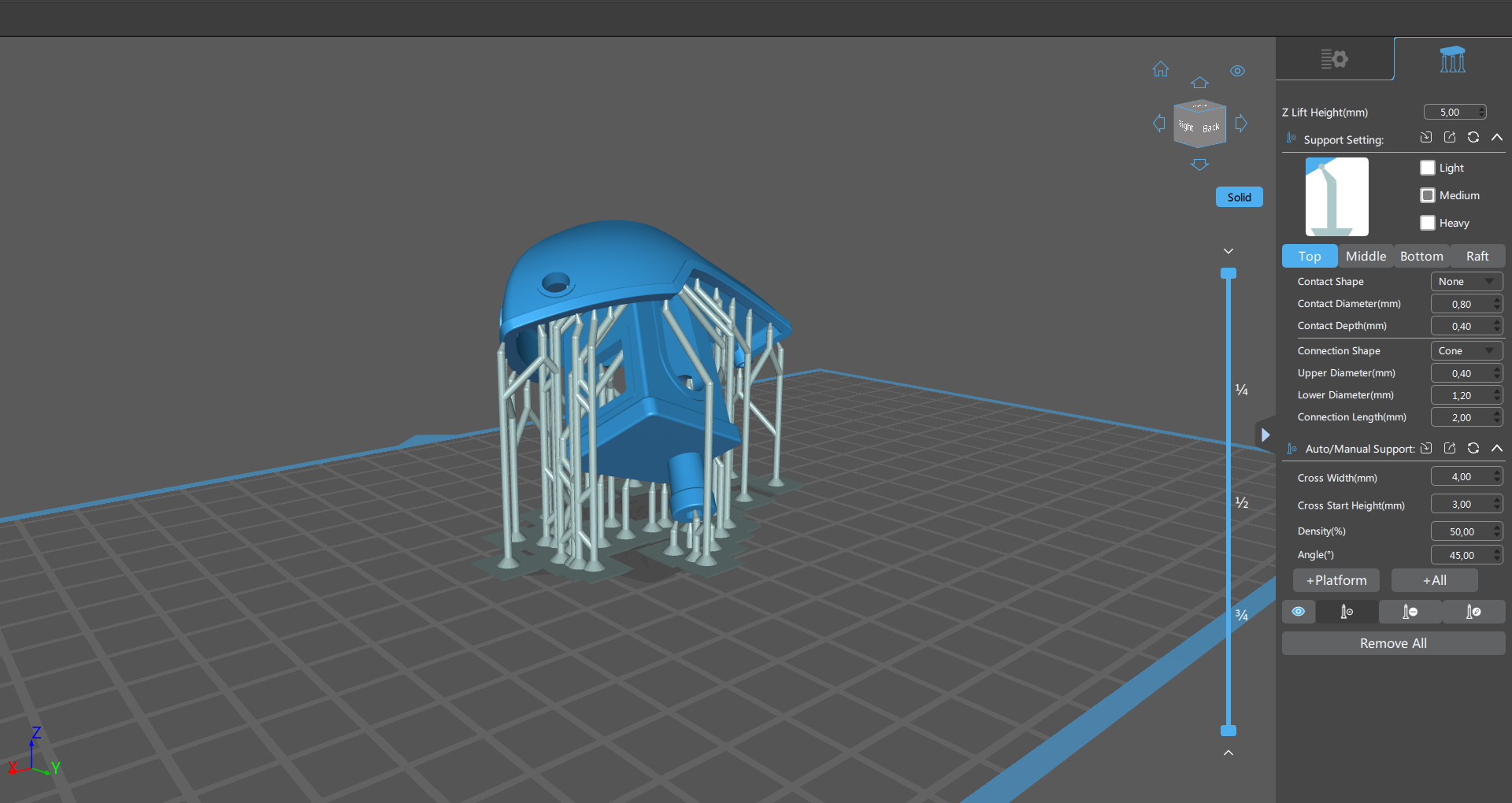Collapse the Auto/Manual Support section

coord(1497,448)
